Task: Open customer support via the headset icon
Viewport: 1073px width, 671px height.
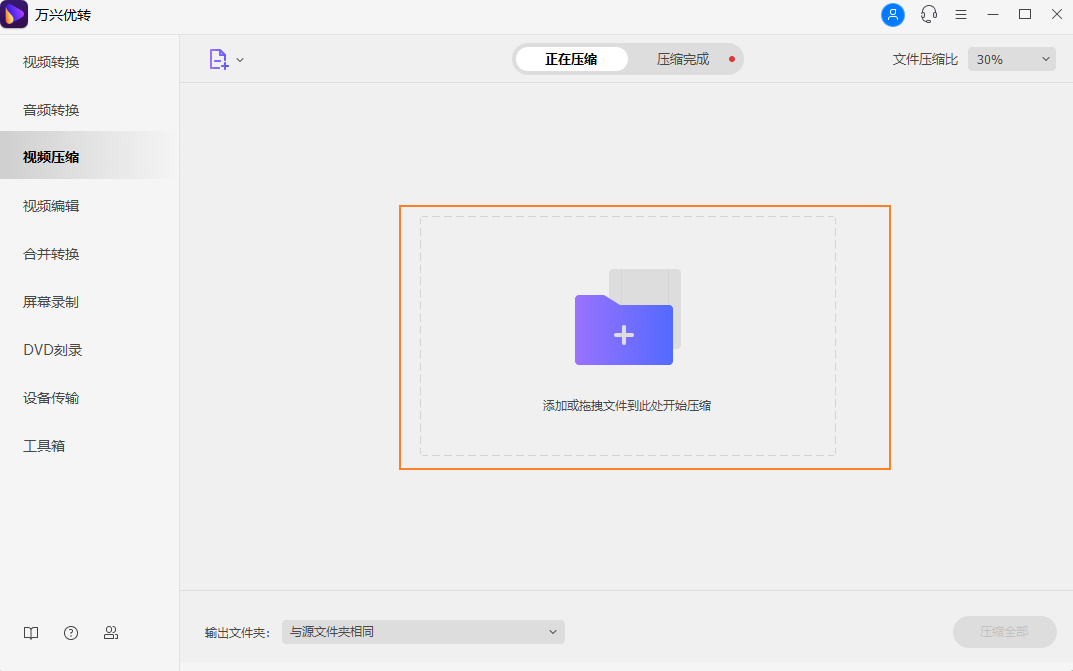Action: [927, 15]
